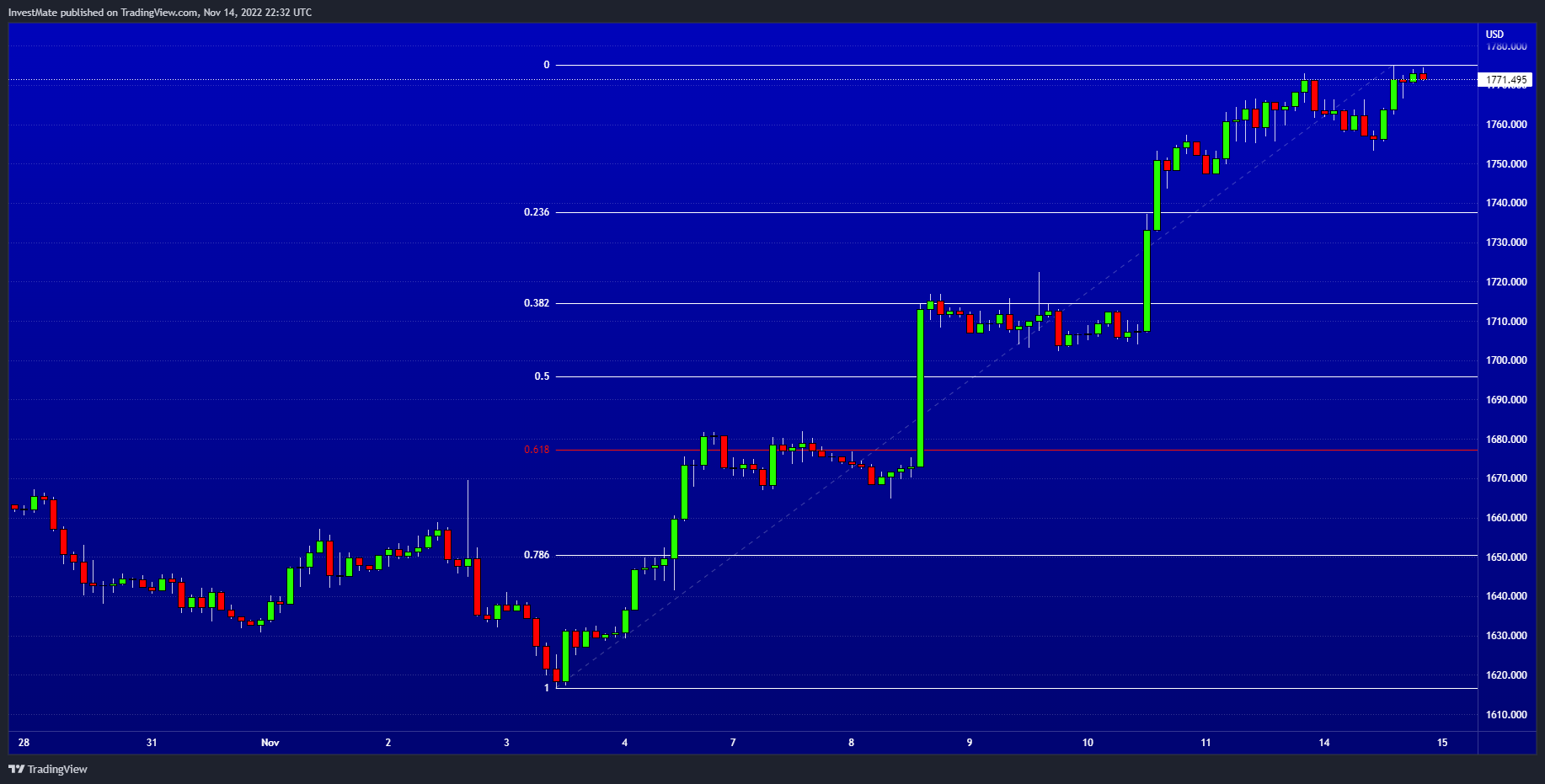Click date label 11 on time axis
The height and width of the screenshot is (784, 1545).
(1206, 743)
